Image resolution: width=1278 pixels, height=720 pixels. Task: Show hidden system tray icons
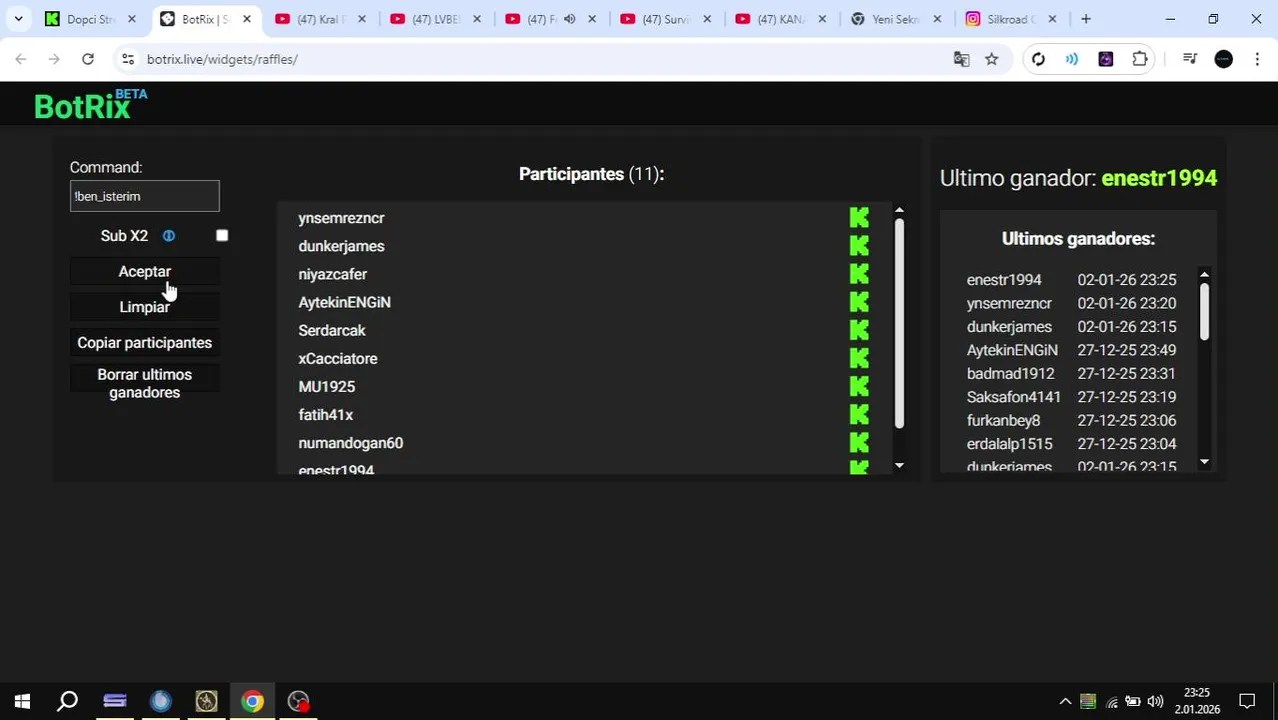click(1065, 701)
